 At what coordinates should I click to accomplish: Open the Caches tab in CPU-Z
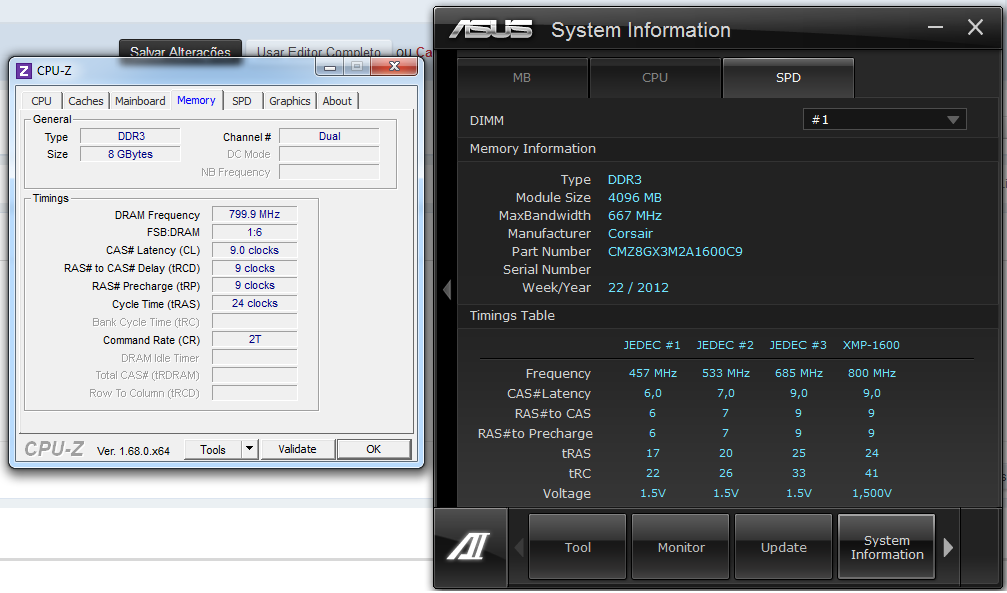pyautogui.click(x=85, y=101)
